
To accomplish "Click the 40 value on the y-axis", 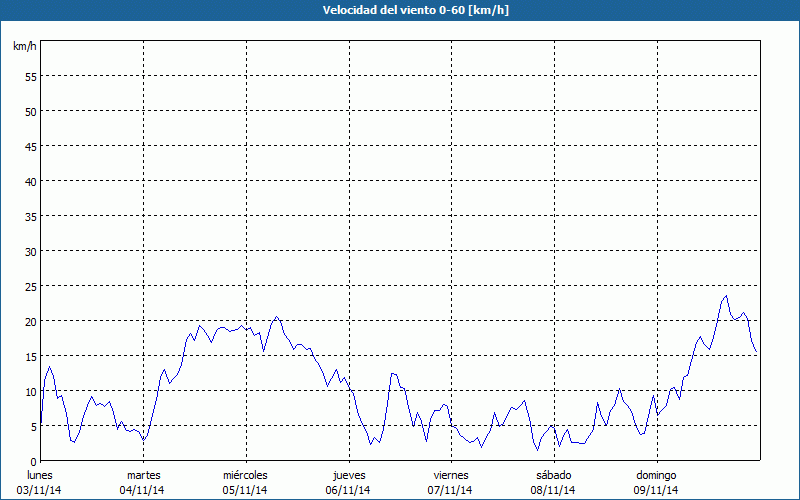I will [30, 181].
